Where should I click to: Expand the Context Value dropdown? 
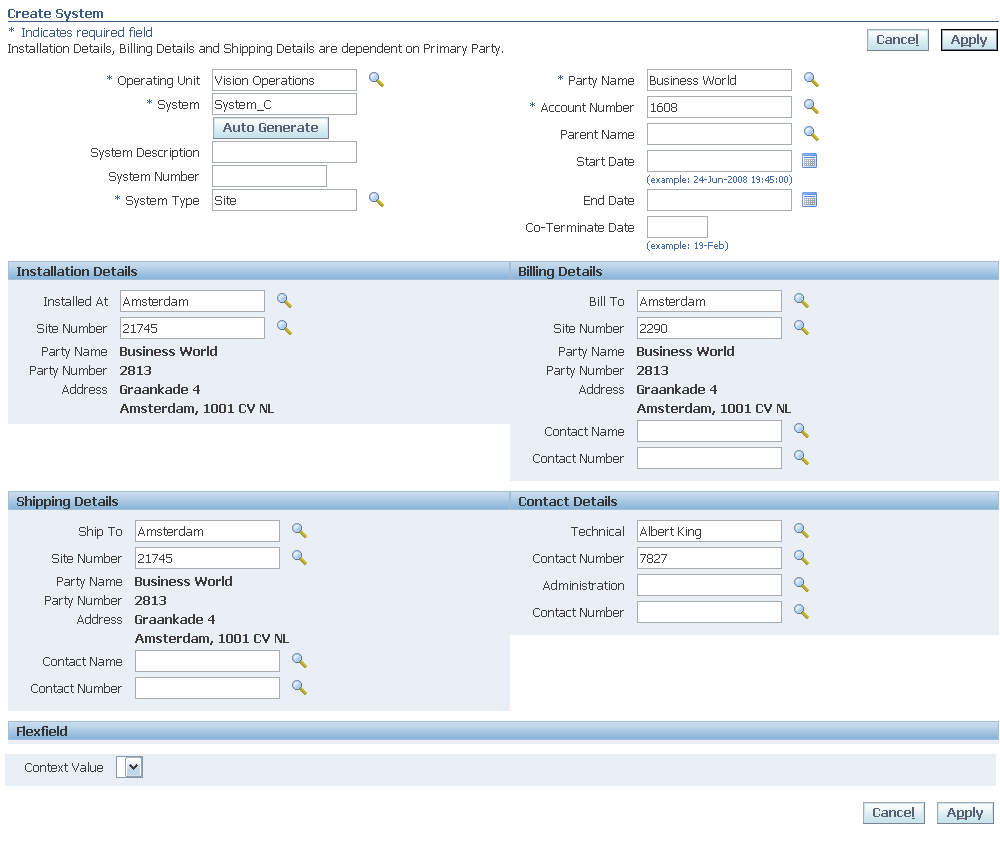point(129,767)
